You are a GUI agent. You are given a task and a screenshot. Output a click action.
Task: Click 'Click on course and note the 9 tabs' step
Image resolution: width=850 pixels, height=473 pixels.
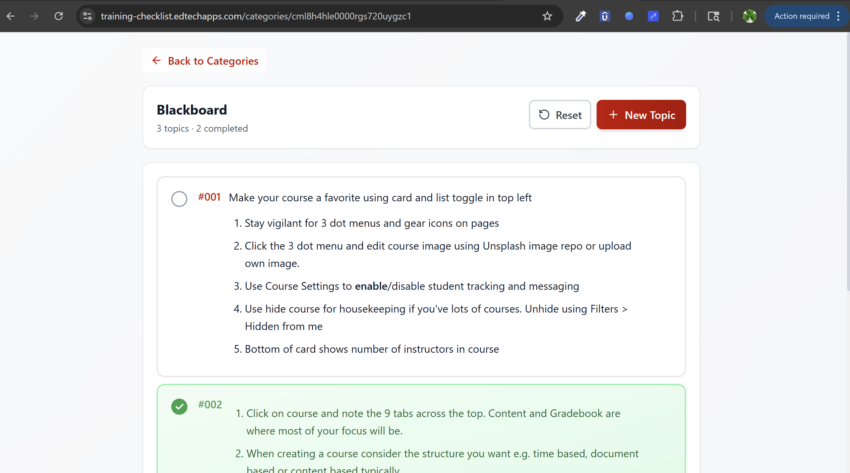433,422
